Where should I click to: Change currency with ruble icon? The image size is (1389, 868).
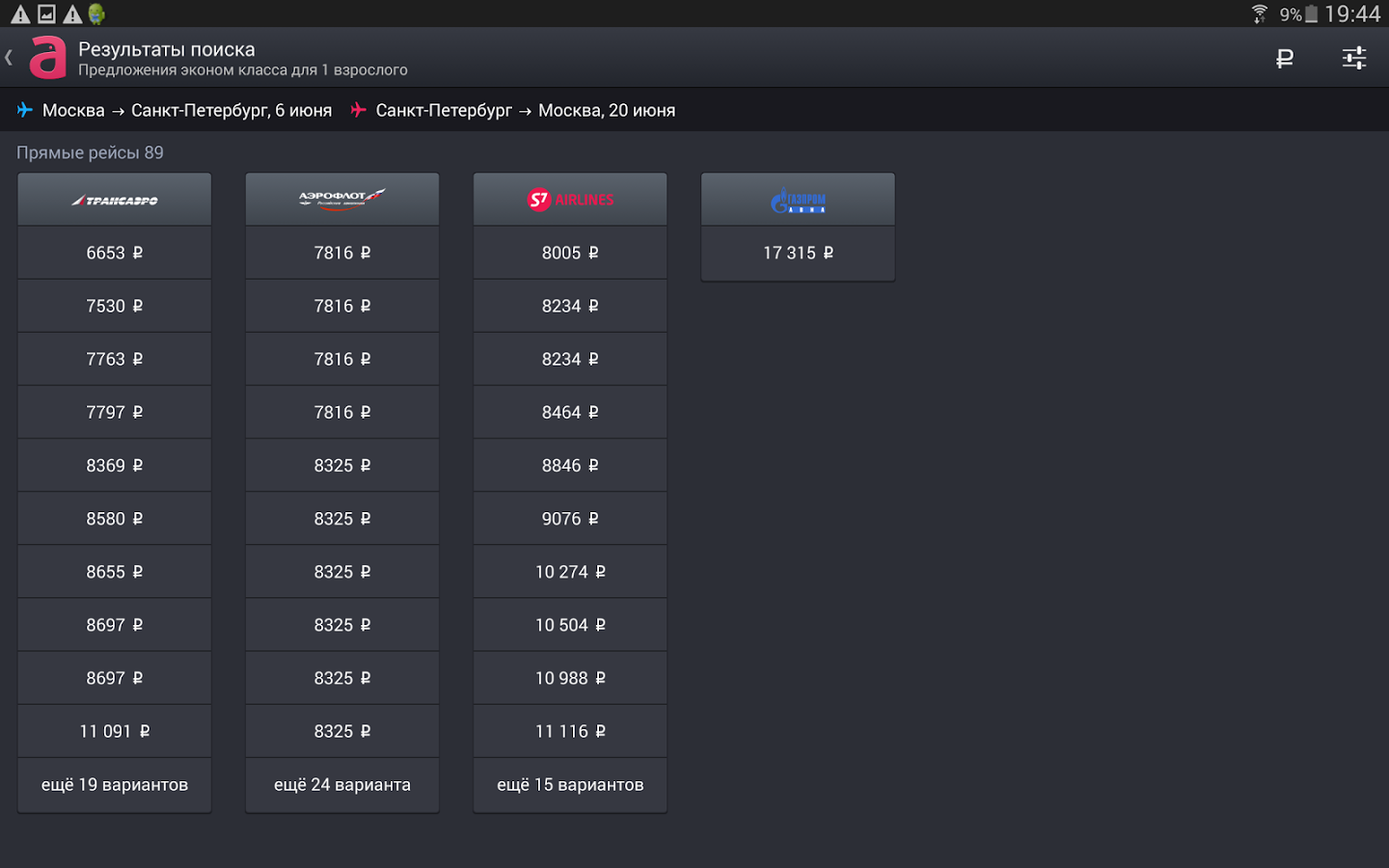coord(1284,59)
